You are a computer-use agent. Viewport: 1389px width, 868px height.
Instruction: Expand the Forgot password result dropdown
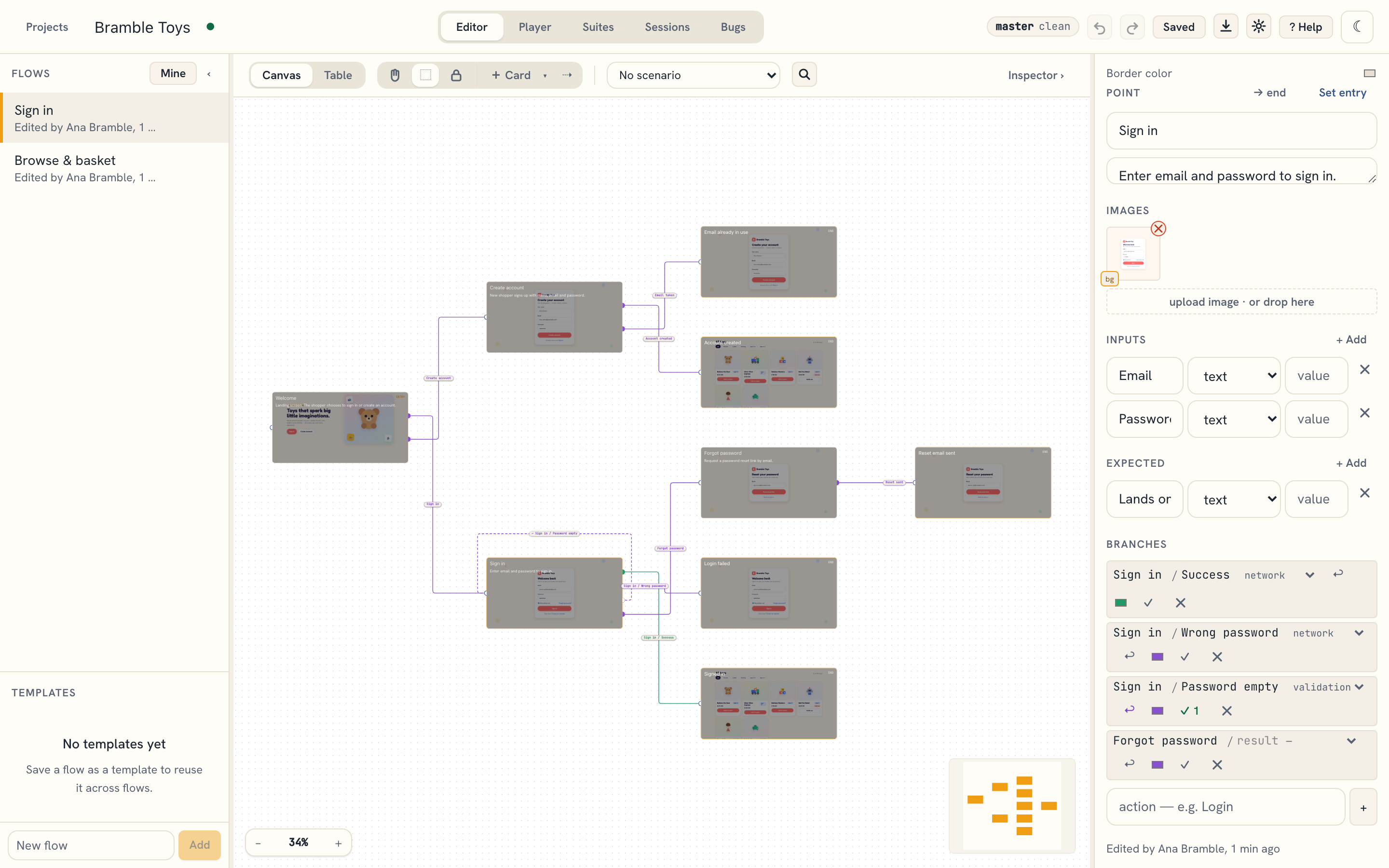click(x=1351, y=741)
